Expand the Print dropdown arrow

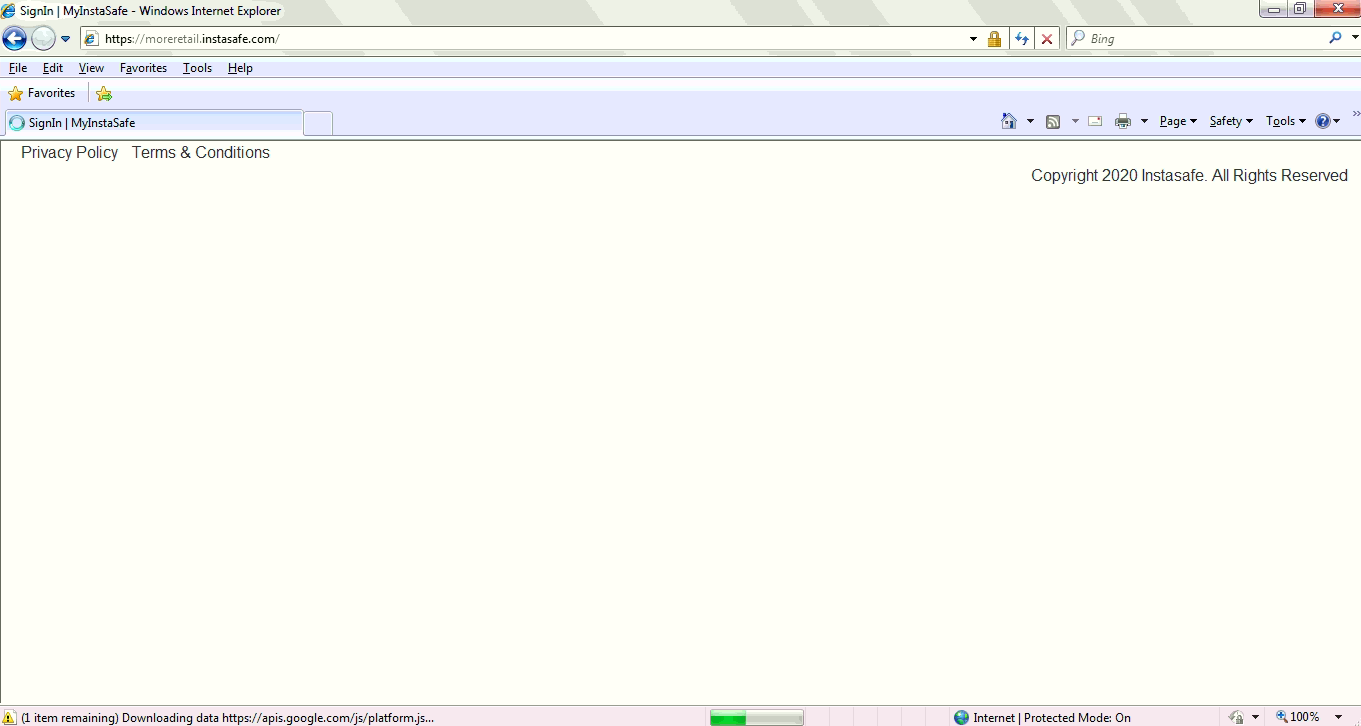point(1144,121)
